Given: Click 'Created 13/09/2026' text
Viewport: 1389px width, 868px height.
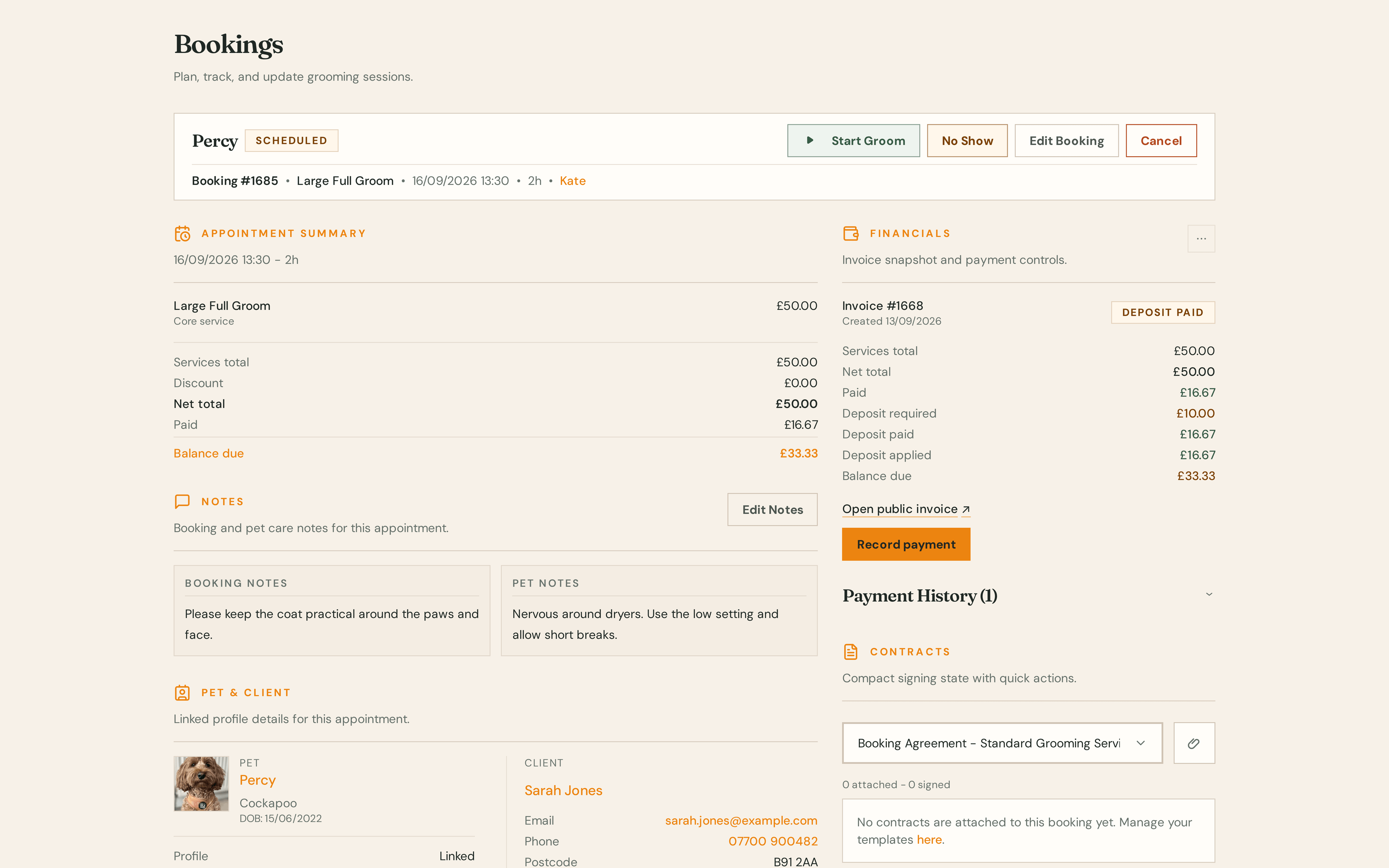Looking at the screenshot, I should pyautogui.click(x=891, y=322).
